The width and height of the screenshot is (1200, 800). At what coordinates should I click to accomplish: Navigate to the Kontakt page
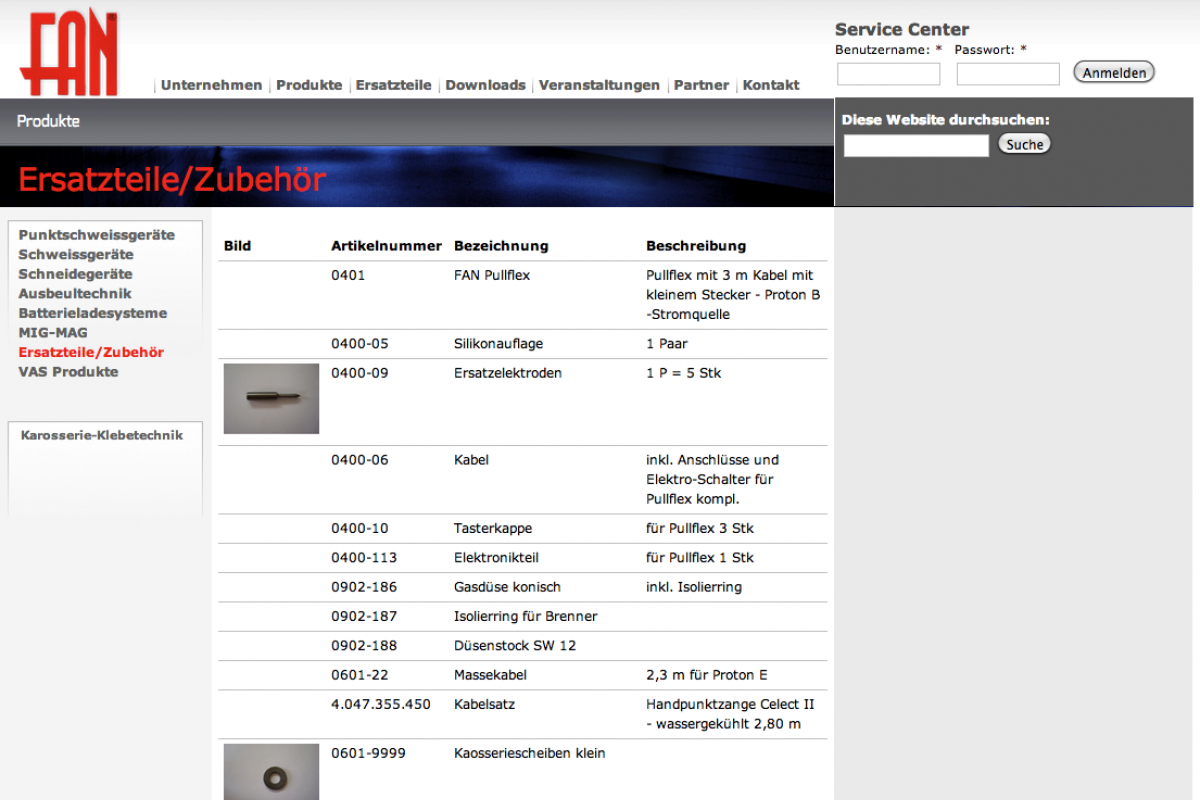point(770,85)
